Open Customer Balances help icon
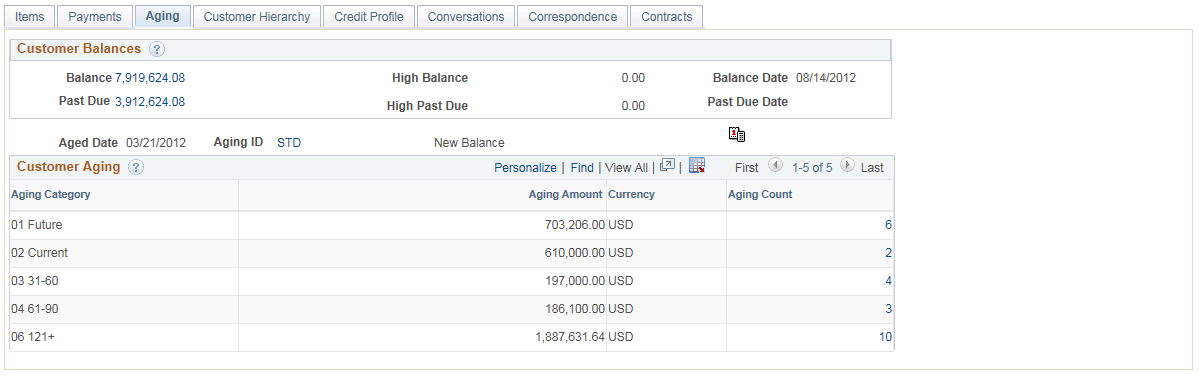This screenshot has width=1199, height=376. point(157,50)
